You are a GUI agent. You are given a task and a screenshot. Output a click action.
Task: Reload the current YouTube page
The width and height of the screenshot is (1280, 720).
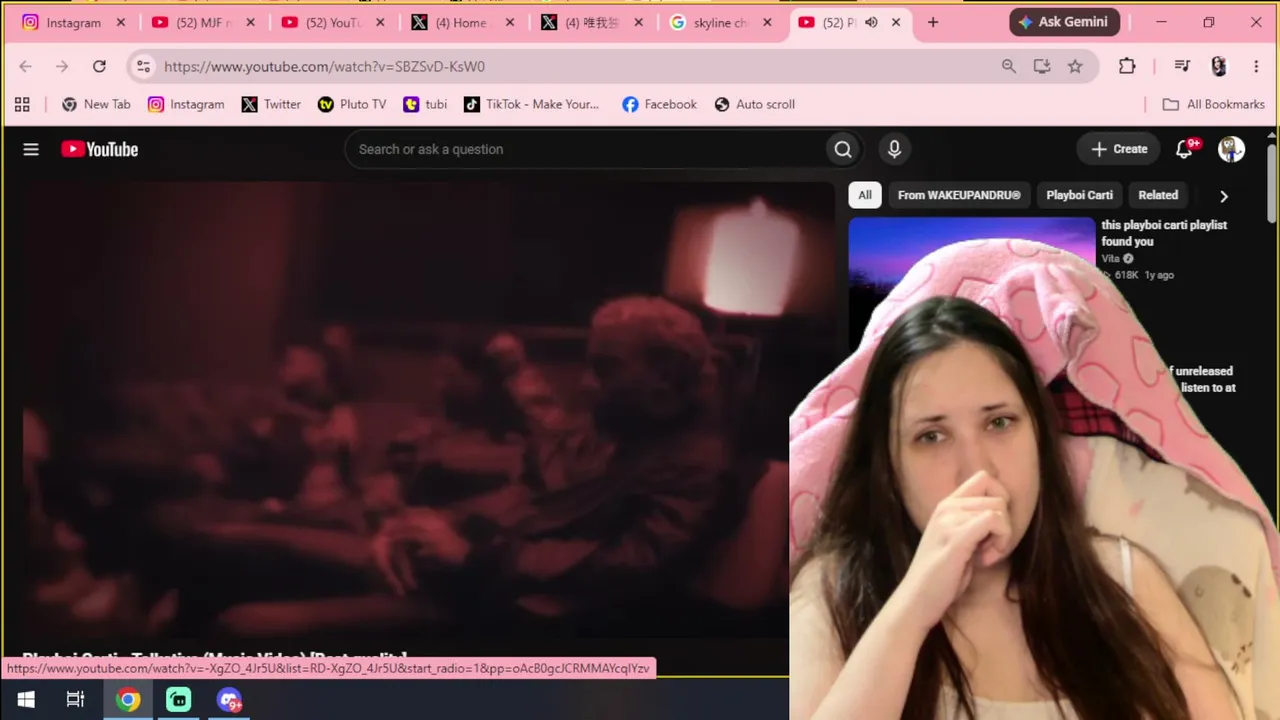99,66
